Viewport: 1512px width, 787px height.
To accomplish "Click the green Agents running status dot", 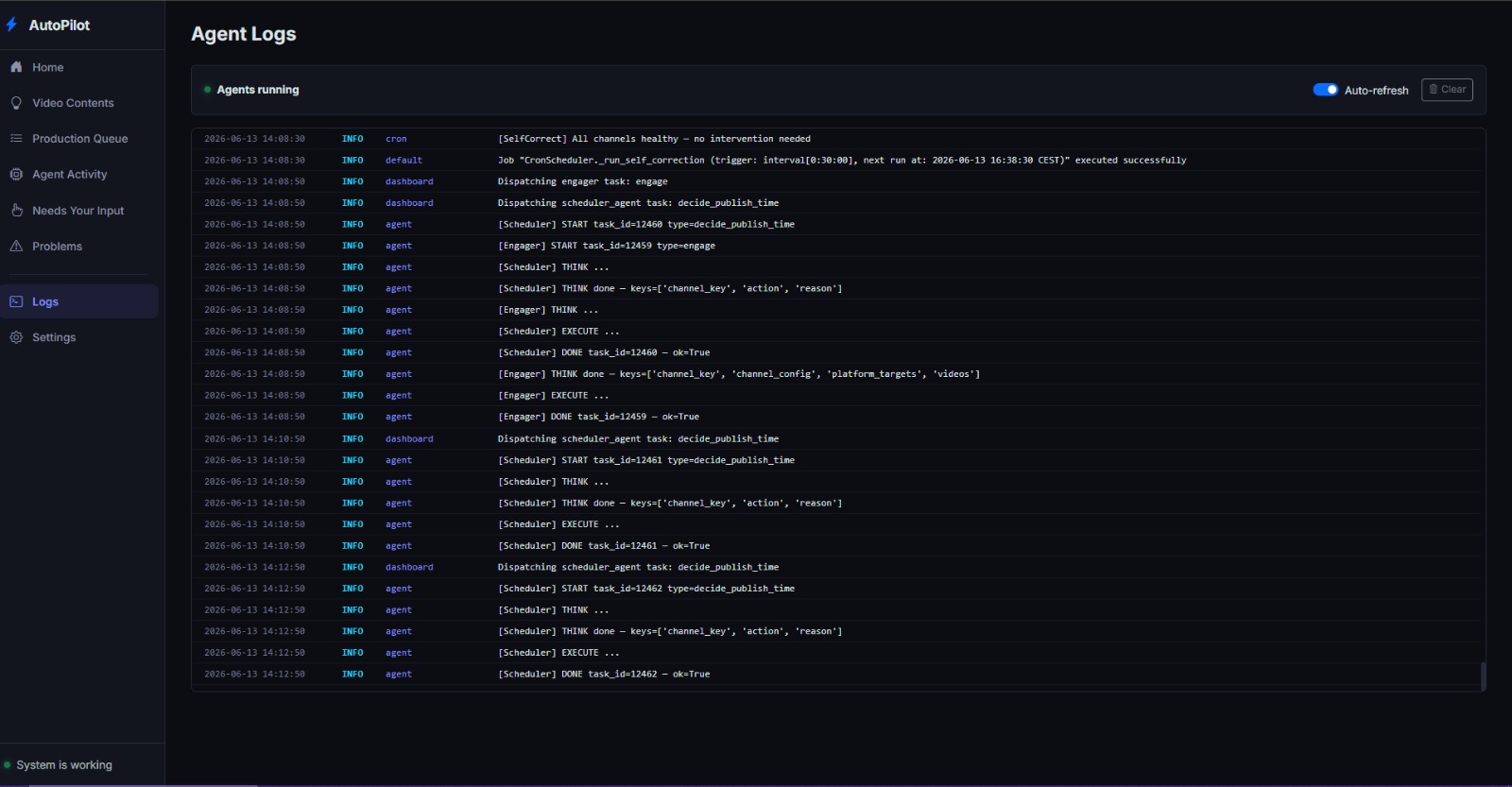I will coord(207,90).
